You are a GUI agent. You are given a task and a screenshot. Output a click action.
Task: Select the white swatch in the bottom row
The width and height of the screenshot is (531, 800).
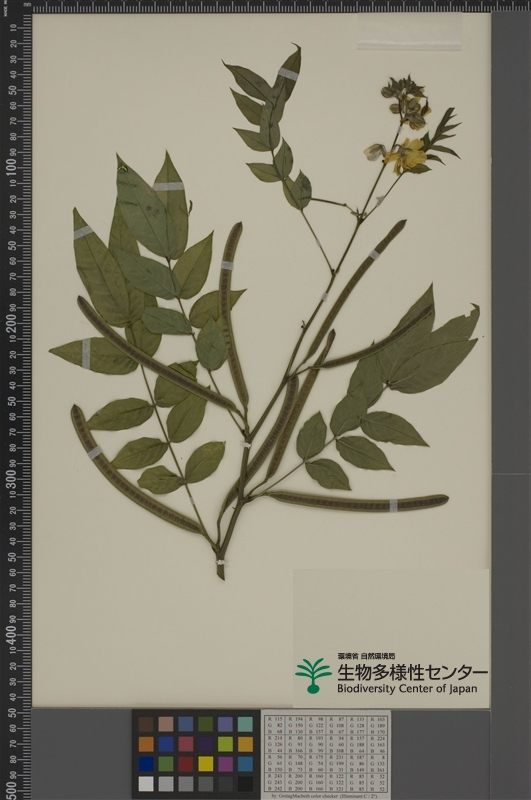click(146, 784)
